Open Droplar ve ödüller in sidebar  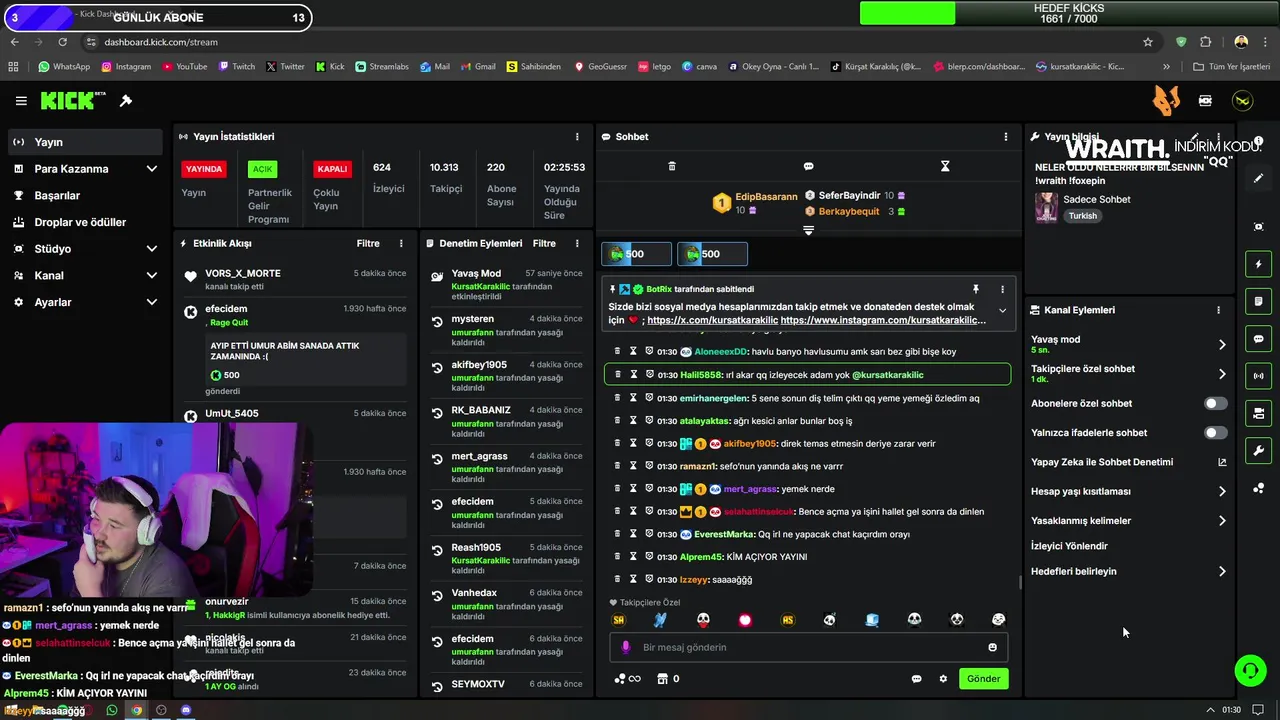coord(85,222)
